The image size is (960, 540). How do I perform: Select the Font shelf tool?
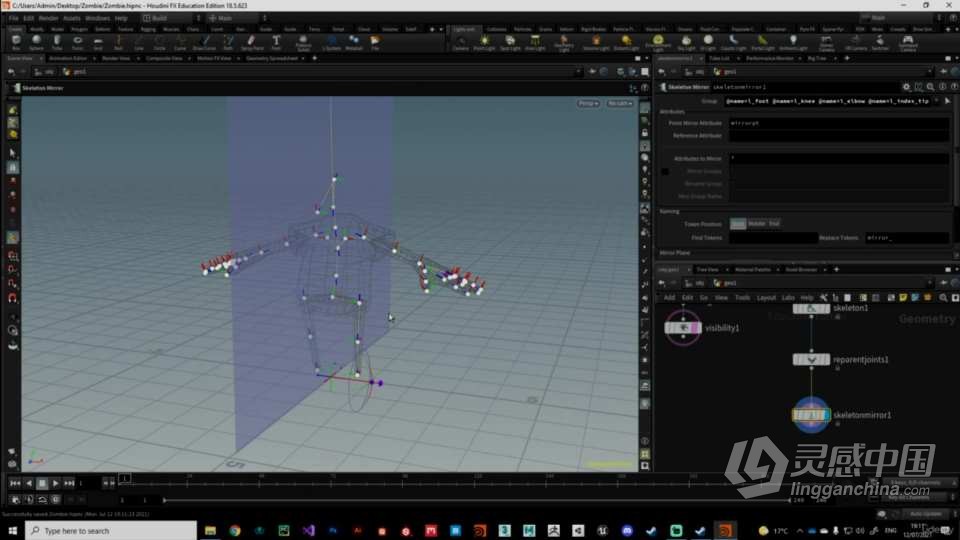(x=276, y=42)
